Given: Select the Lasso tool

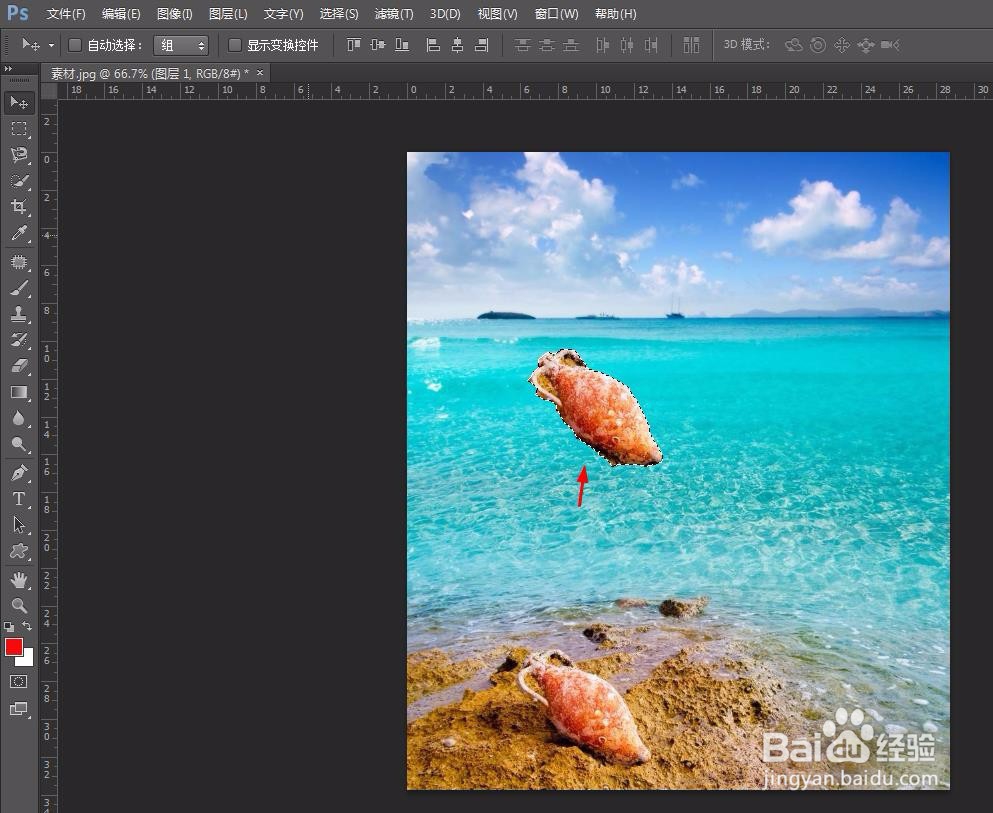Looking at the screenshot, I should [x=19, y=155].
